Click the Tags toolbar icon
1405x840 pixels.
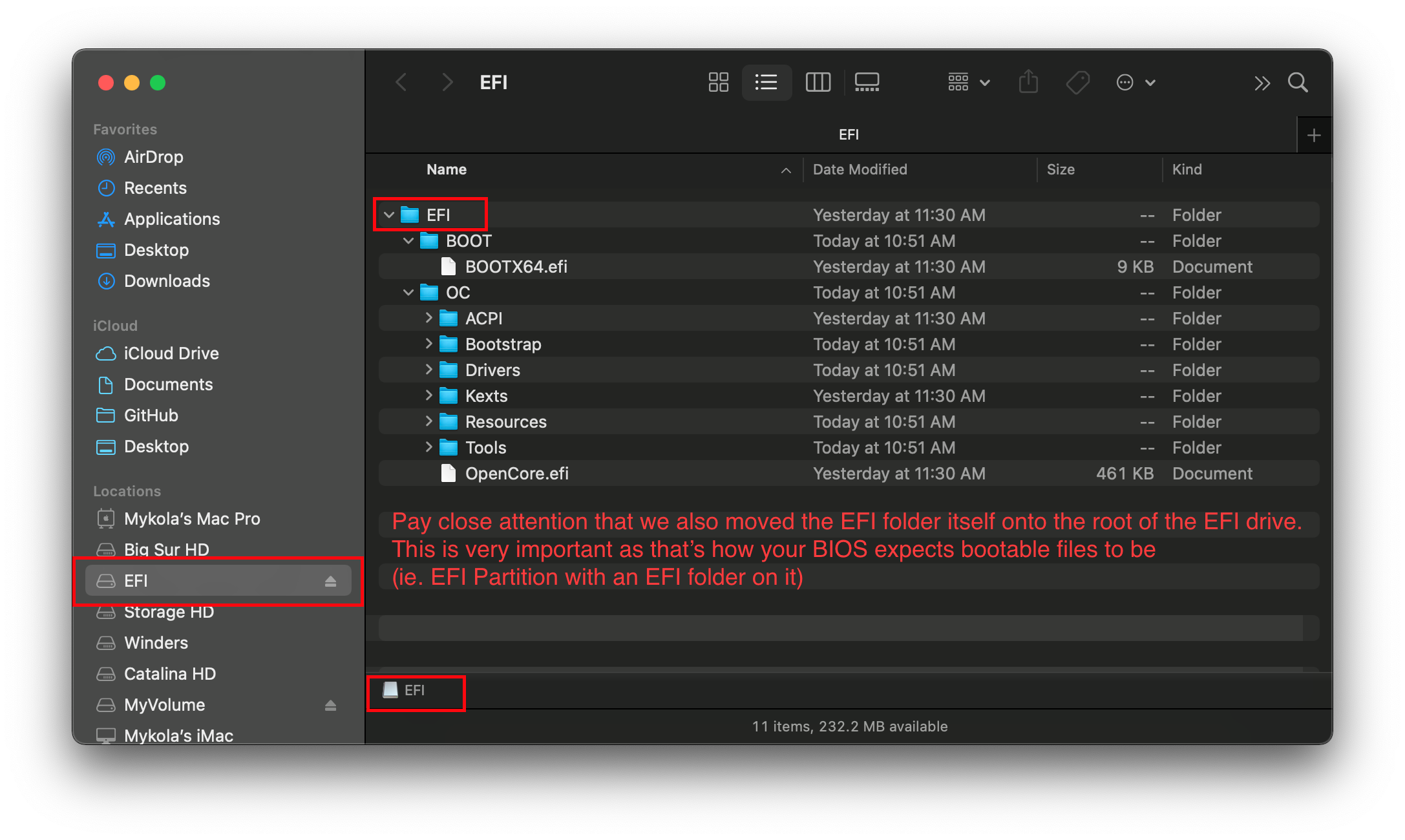[1077, 82]
